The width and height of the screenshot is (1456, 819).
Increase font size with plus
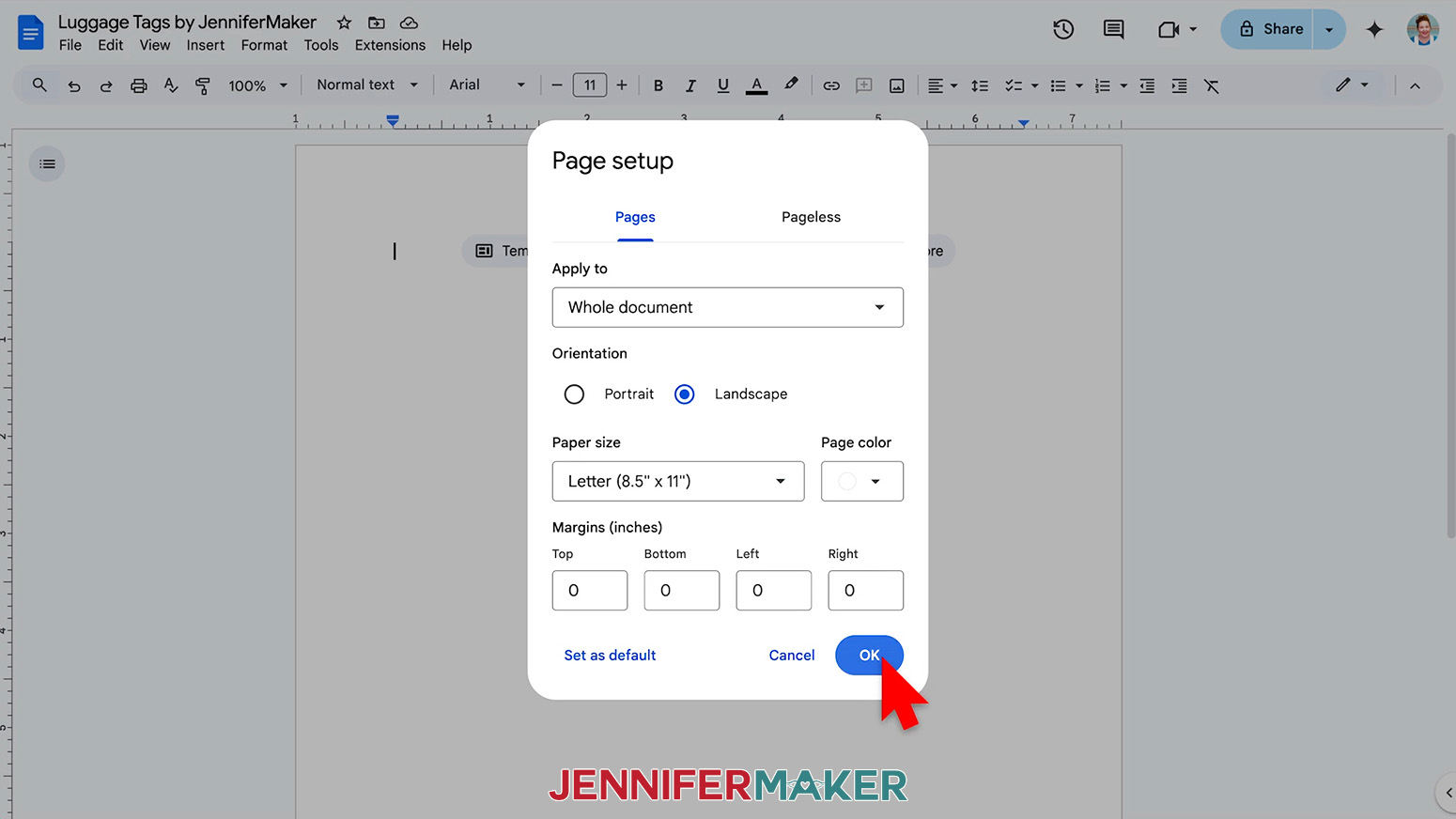(x=622, y=85)
